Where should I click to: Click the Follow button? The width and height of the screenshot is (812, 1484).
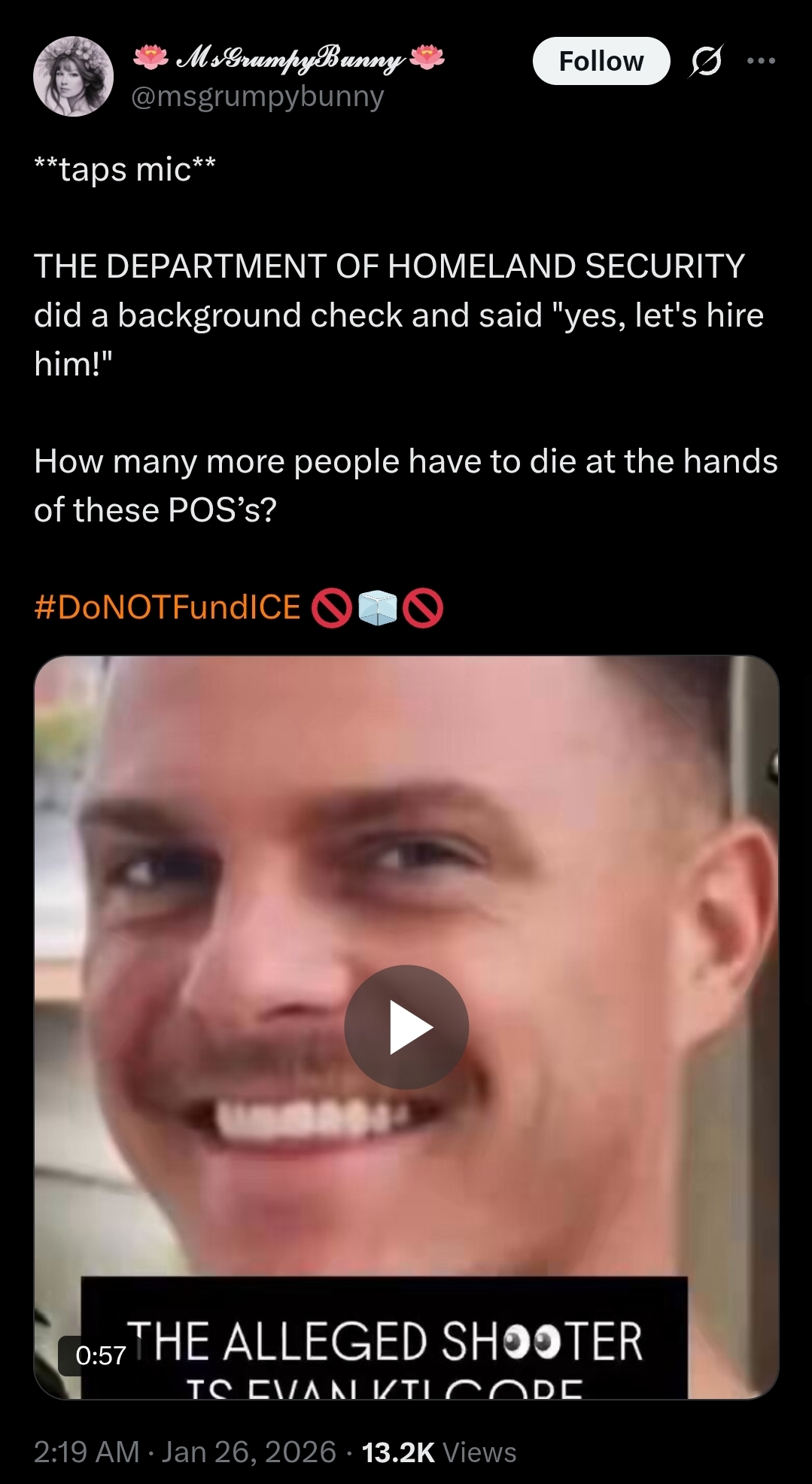point(601,61)
